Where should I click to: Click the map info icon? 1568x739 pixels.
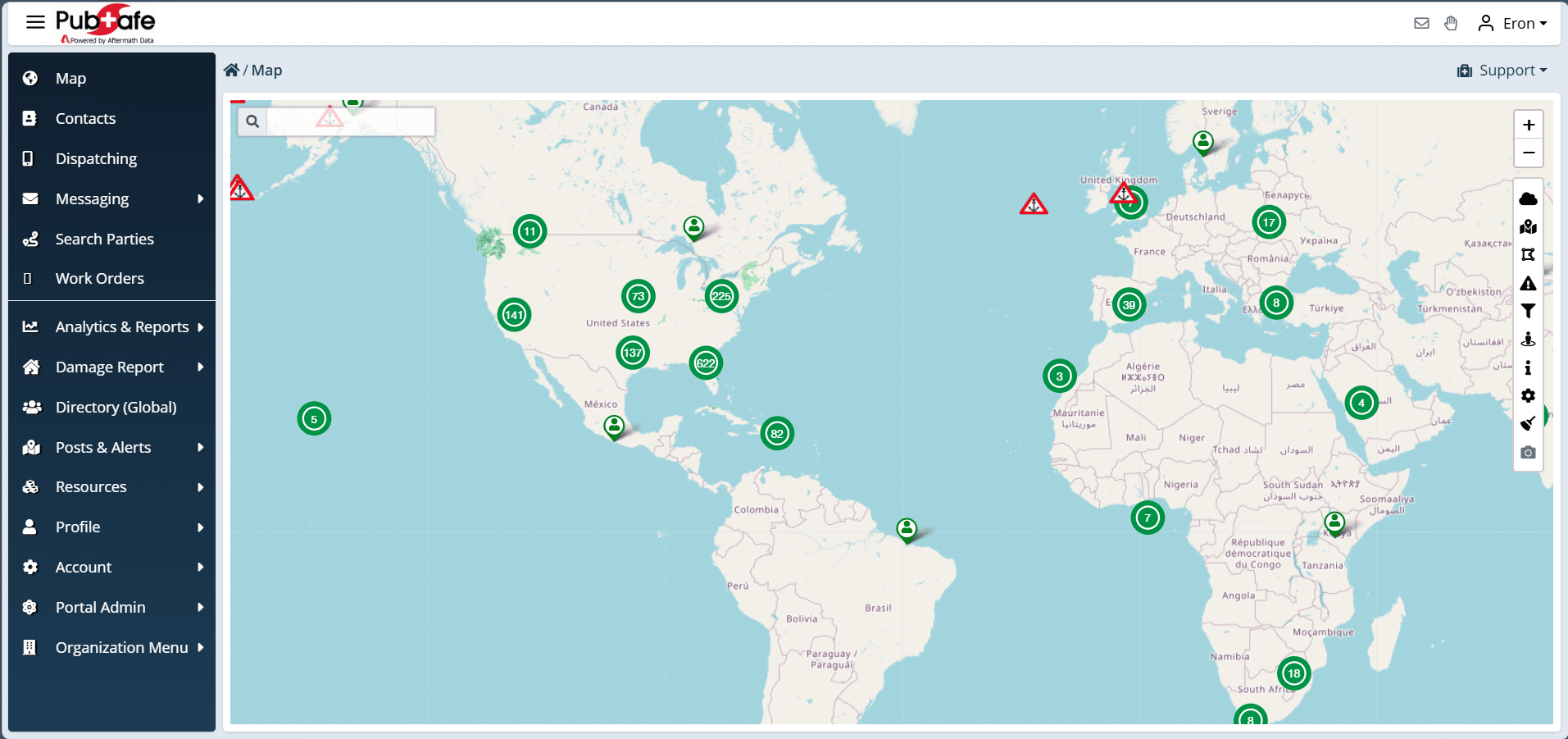coord(1528,367)
